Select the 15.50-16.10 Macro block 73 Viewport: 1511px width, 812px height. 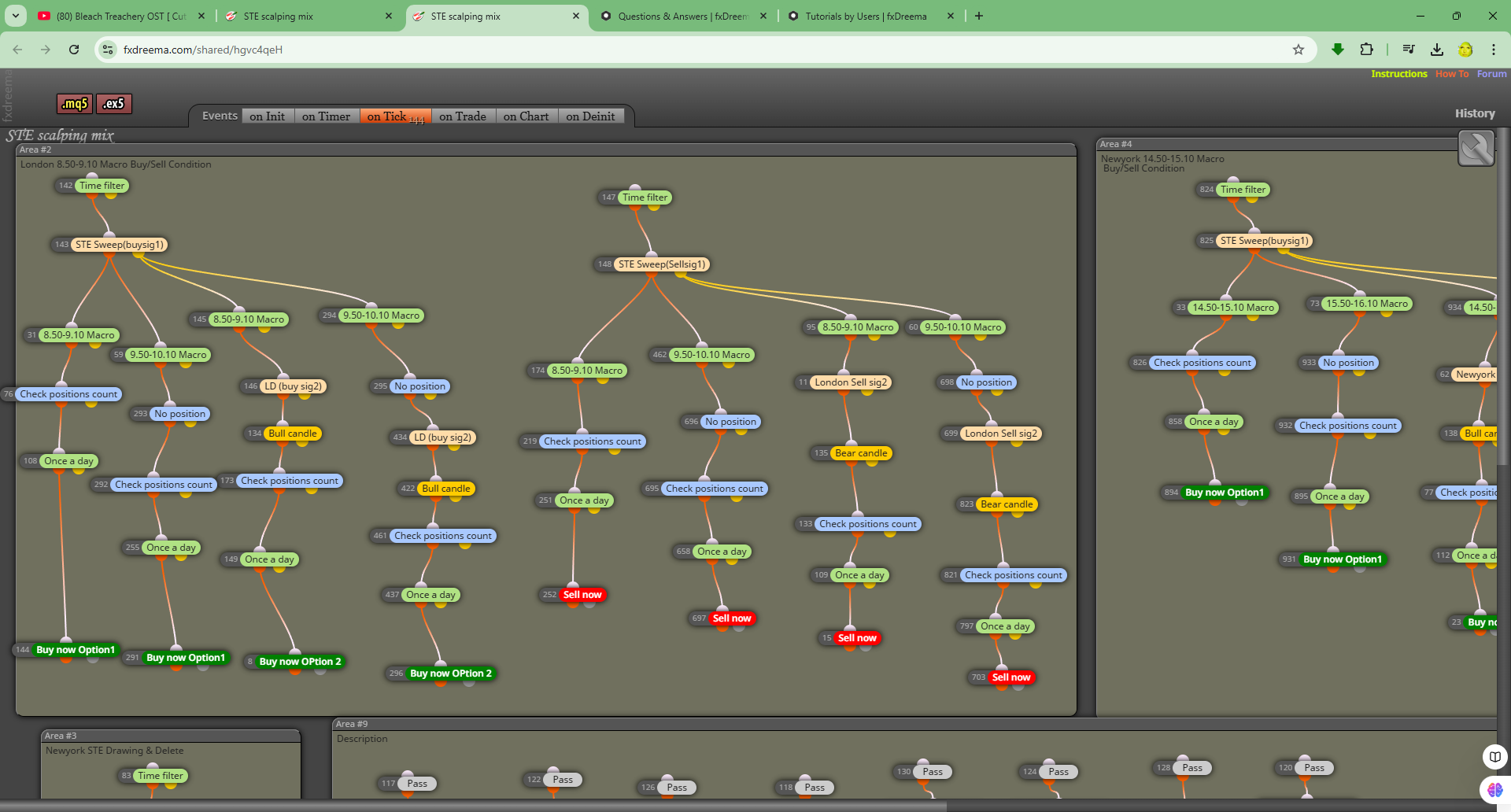[1367, 304]
